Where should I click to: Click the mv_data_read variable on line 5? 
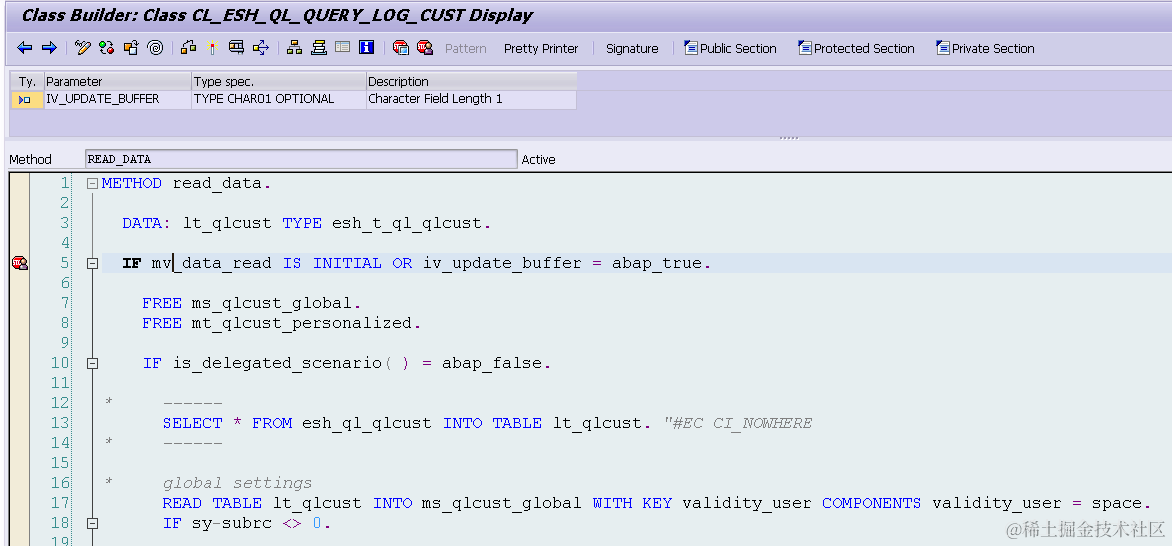pos(212,263)
